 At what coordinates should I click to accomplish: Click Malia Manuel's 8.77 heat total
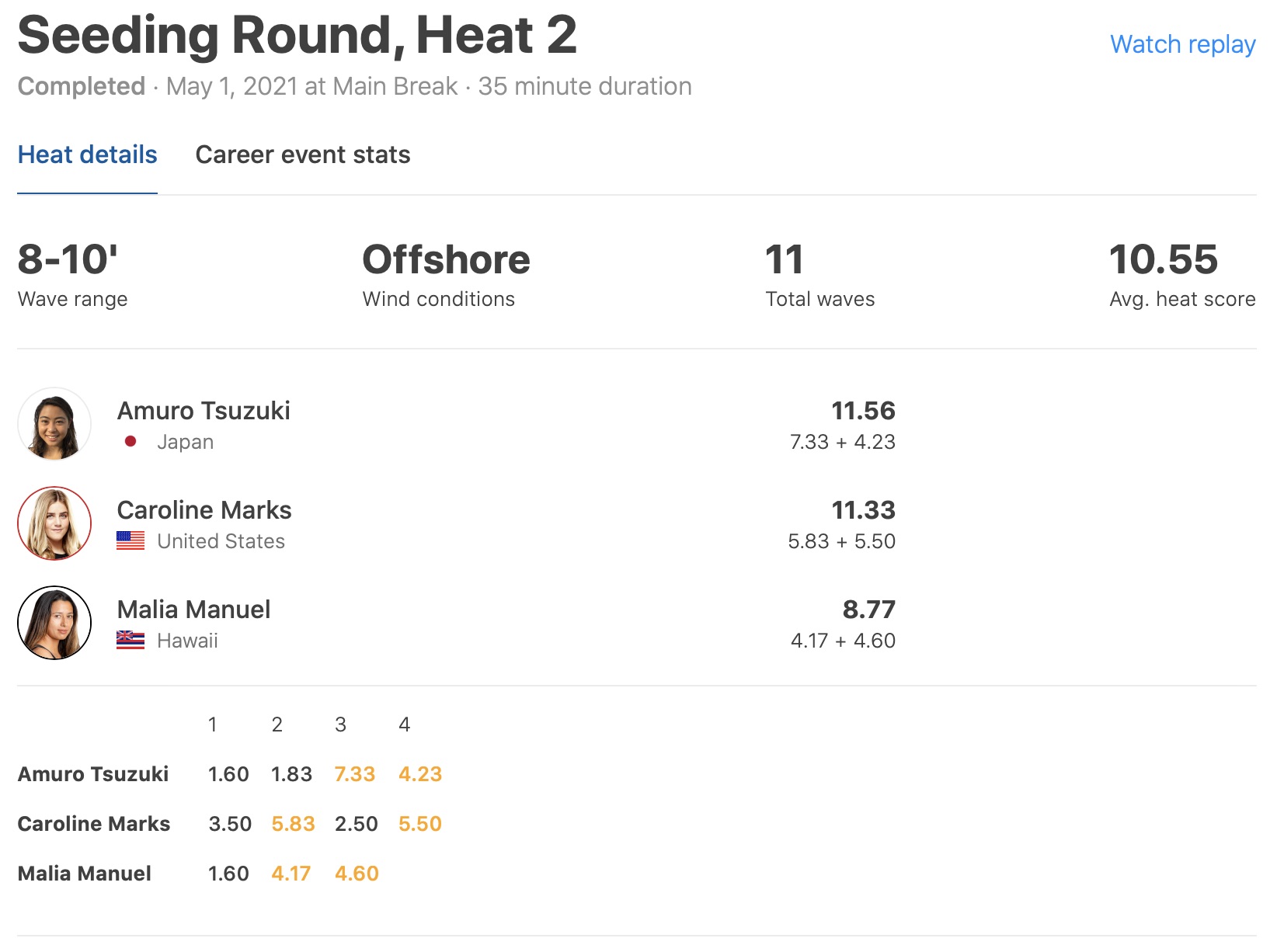pyautogui.click(x=868, y=610)
